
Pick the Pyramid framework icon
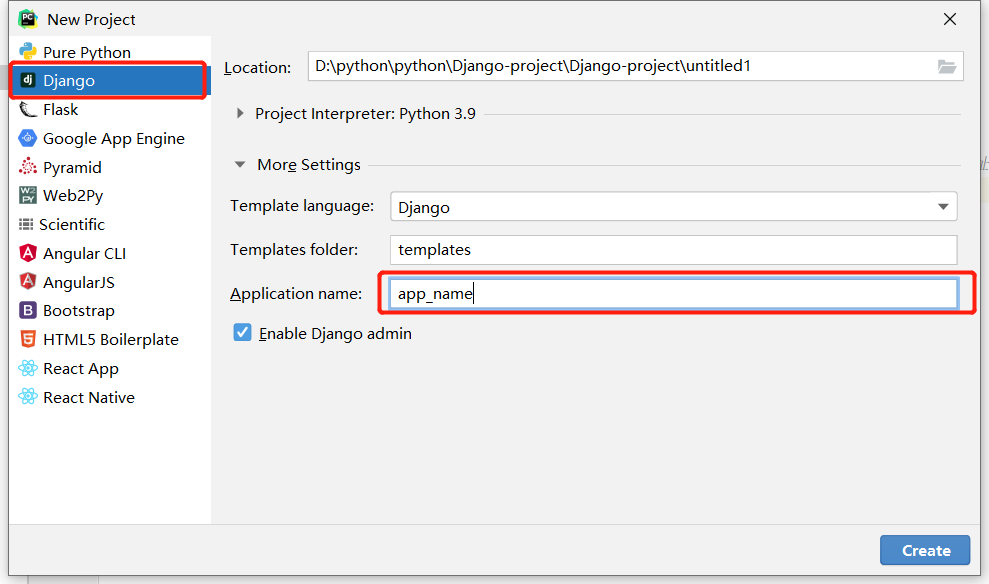tap(28, 168)
